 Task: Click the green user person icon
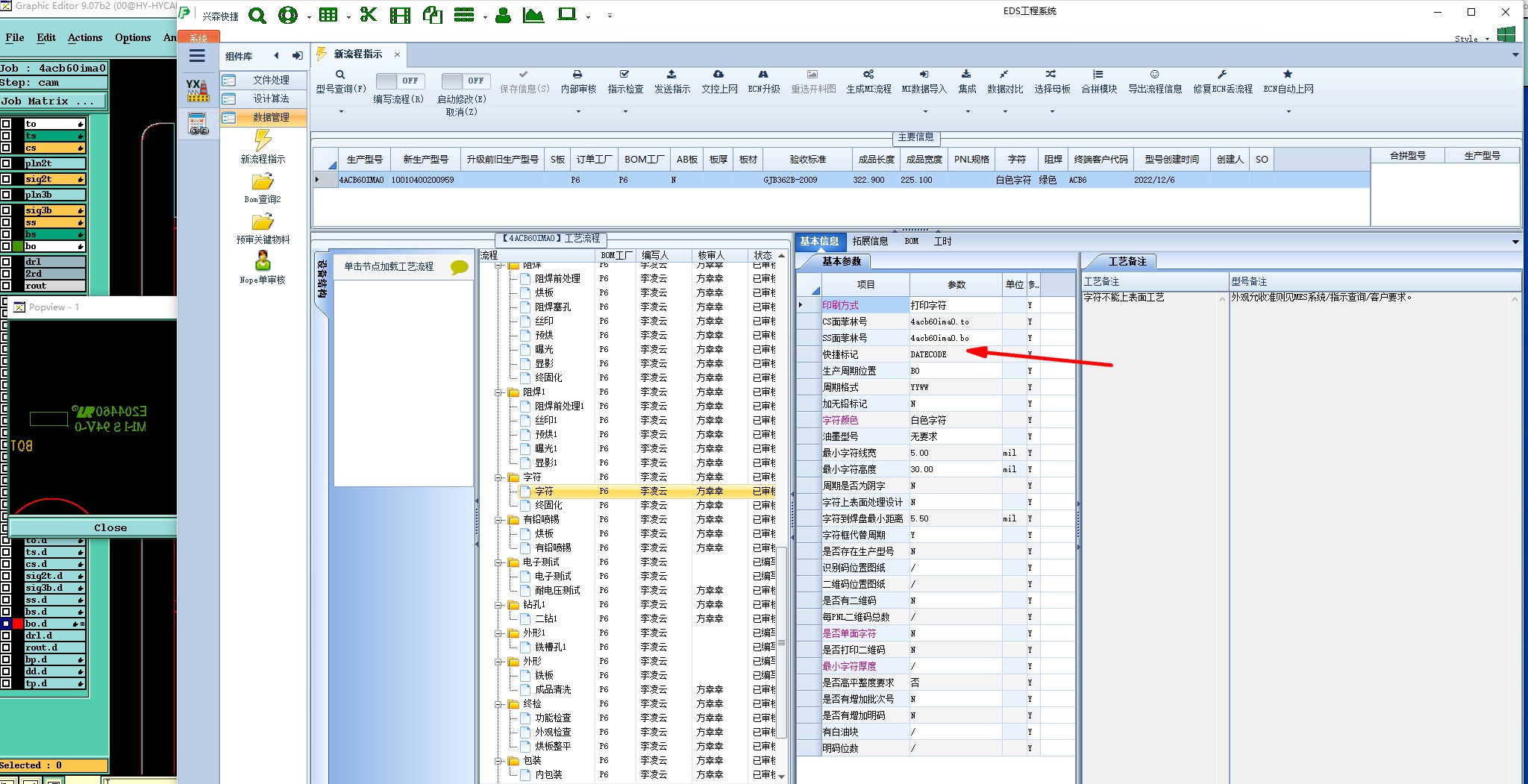click(x=503, y=15)
